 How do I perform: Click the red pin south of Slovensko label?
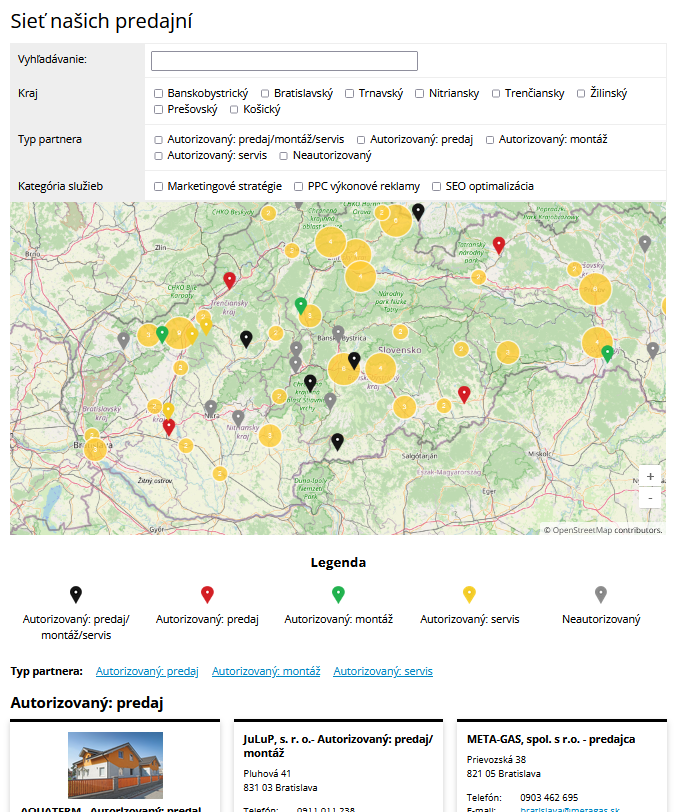point(464,394)
